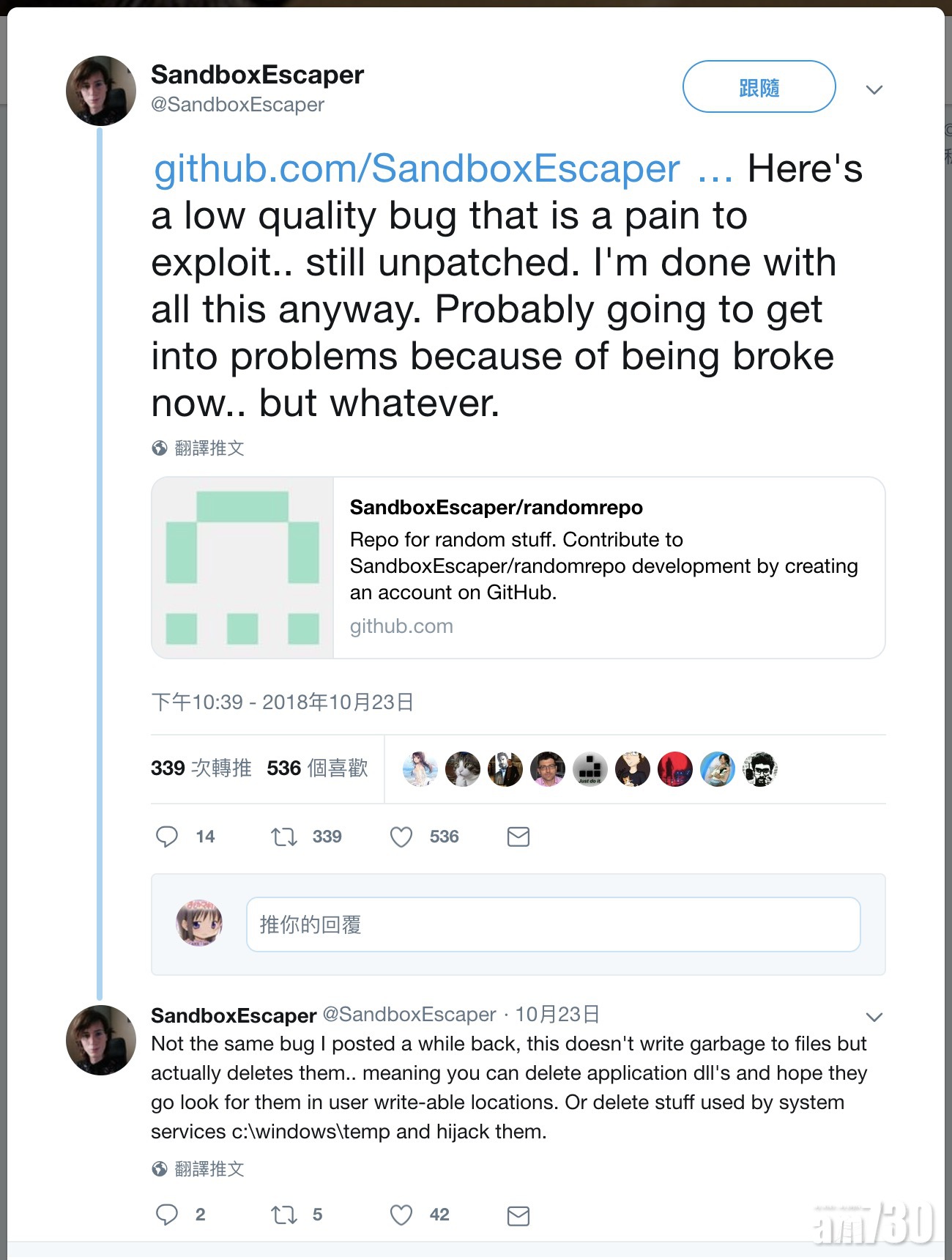Click the 跟隨 follow button
The width and height of the screenshot is (952, 1260).
click(759, 87)
